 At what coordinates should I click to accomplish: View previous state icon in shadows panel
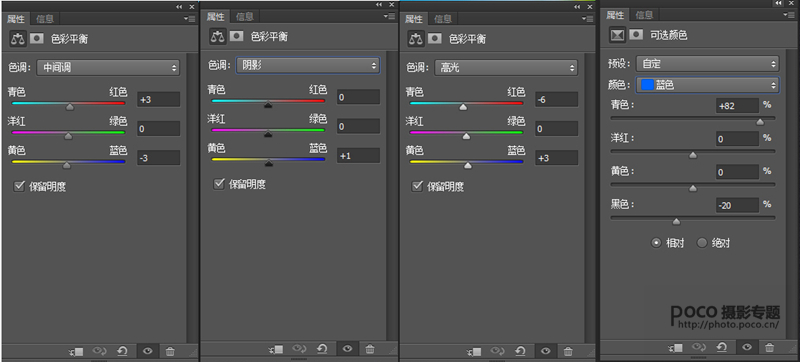click(299, 349)
